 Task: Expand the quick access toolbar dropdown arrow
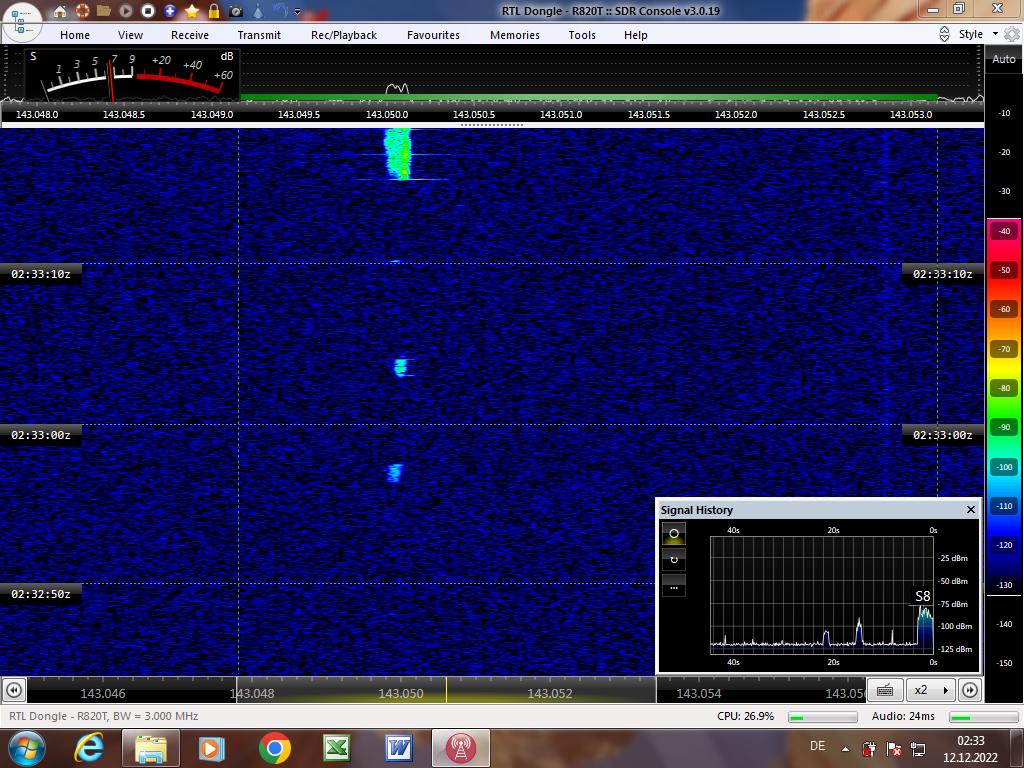298,12
